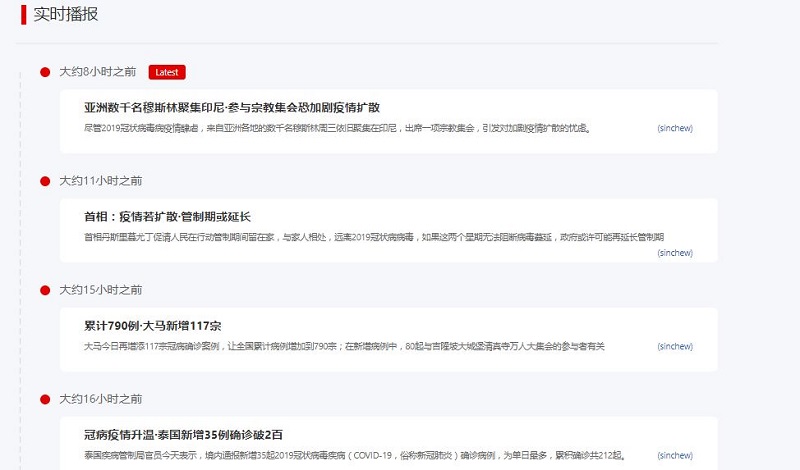Click summary text starting with 大马今日再增添117宗
The height and width of the screenshot is (470, 800).
coord(344,346)
